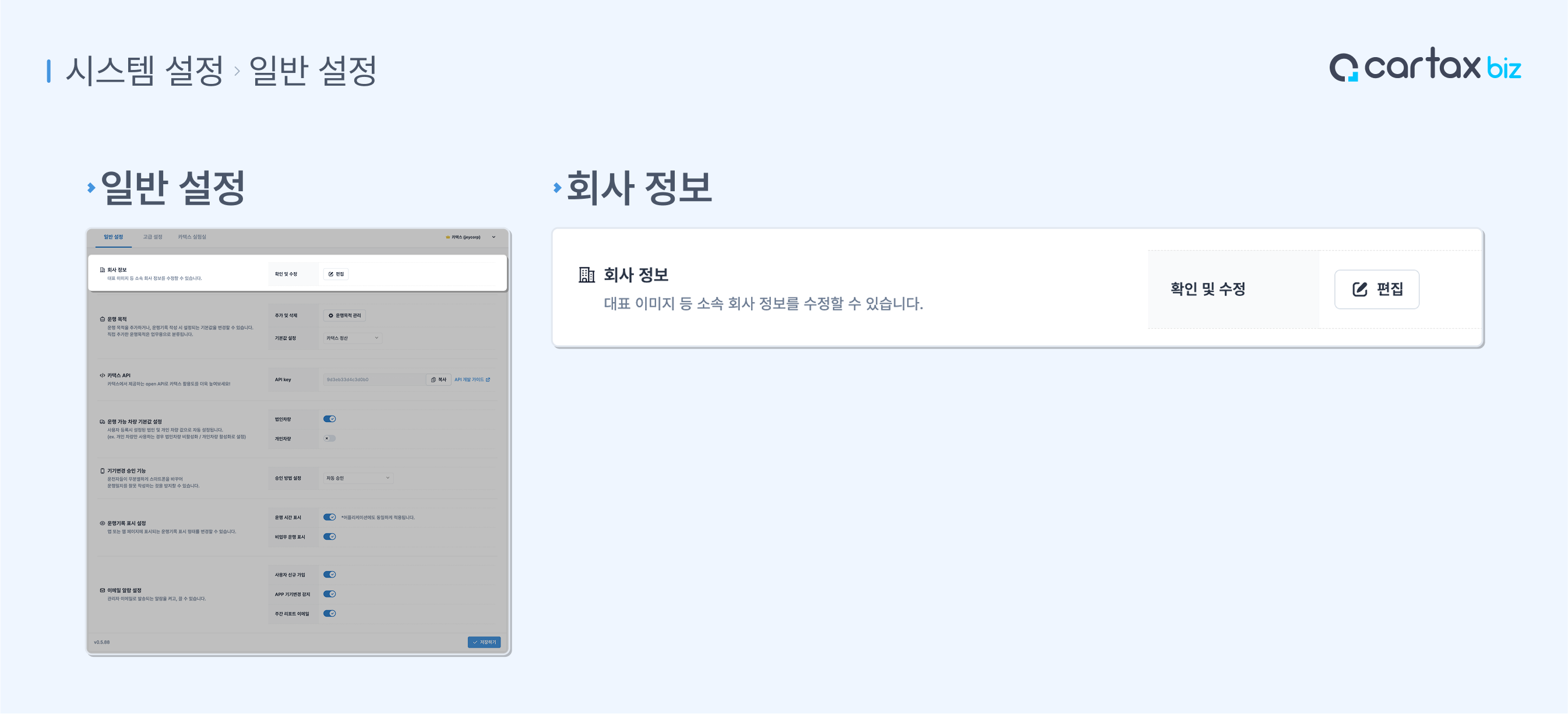The image size is (1568, 714).
Task: Click the cartax biz logo
Action: tap(1425, 66)
